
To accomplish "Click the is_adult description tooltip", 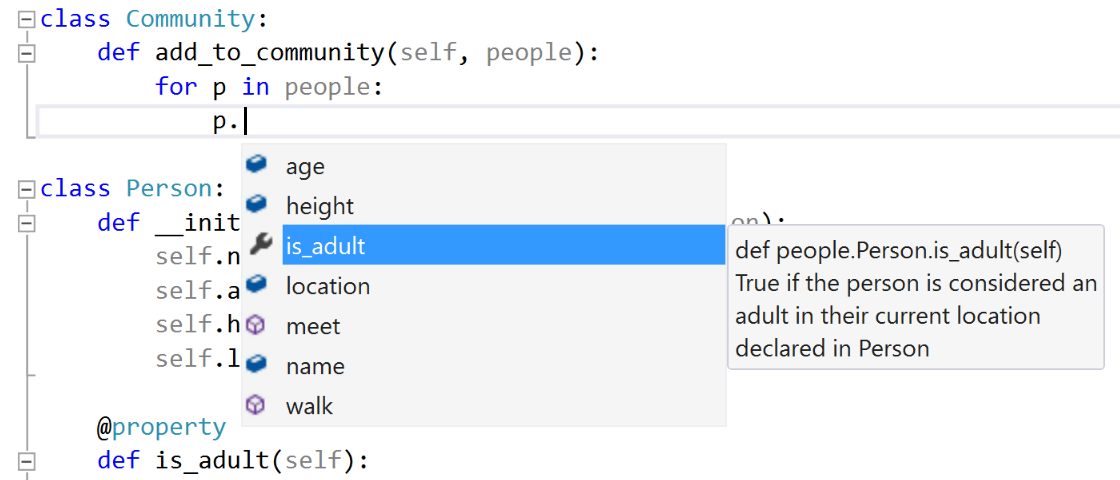I will click(x=915, y=299).
